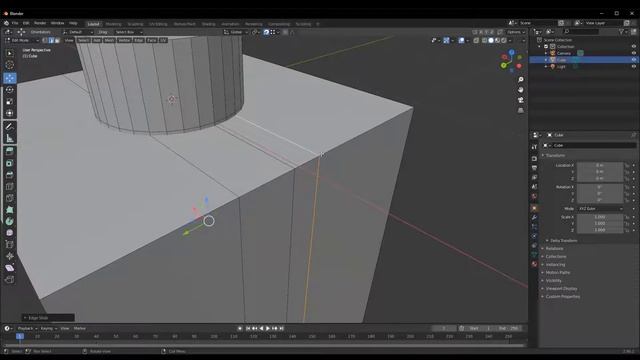Image resolution: width=640 pixels, height=360 pixels.
Task: Select the Shear tool
Action: point(9,268)
